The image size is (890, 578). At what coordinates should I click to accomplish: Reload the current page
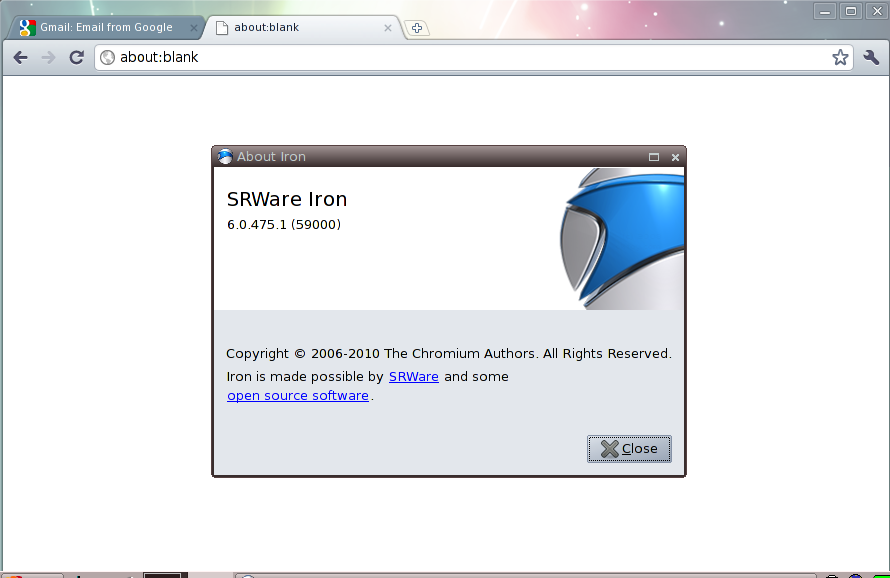click(x=76, y=58)
